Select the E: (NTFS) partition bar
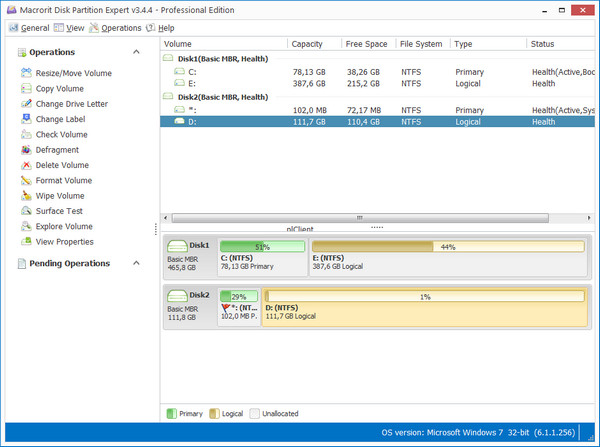 coord(447,258)
